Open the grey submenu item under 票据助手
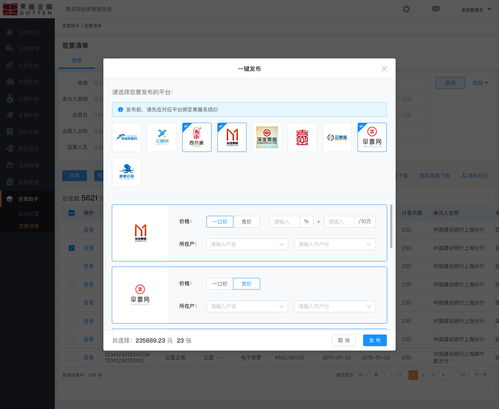 tap(29, 213)
